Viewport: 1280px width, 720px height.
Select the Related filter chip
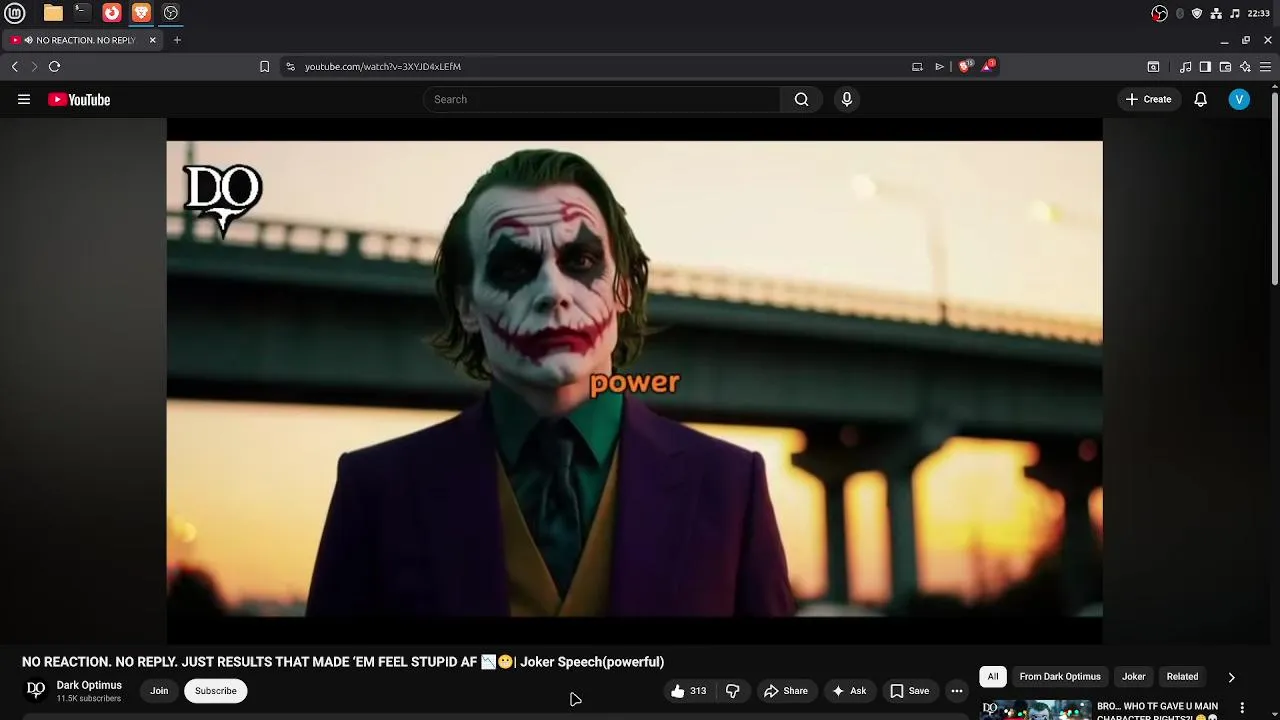1182,677
